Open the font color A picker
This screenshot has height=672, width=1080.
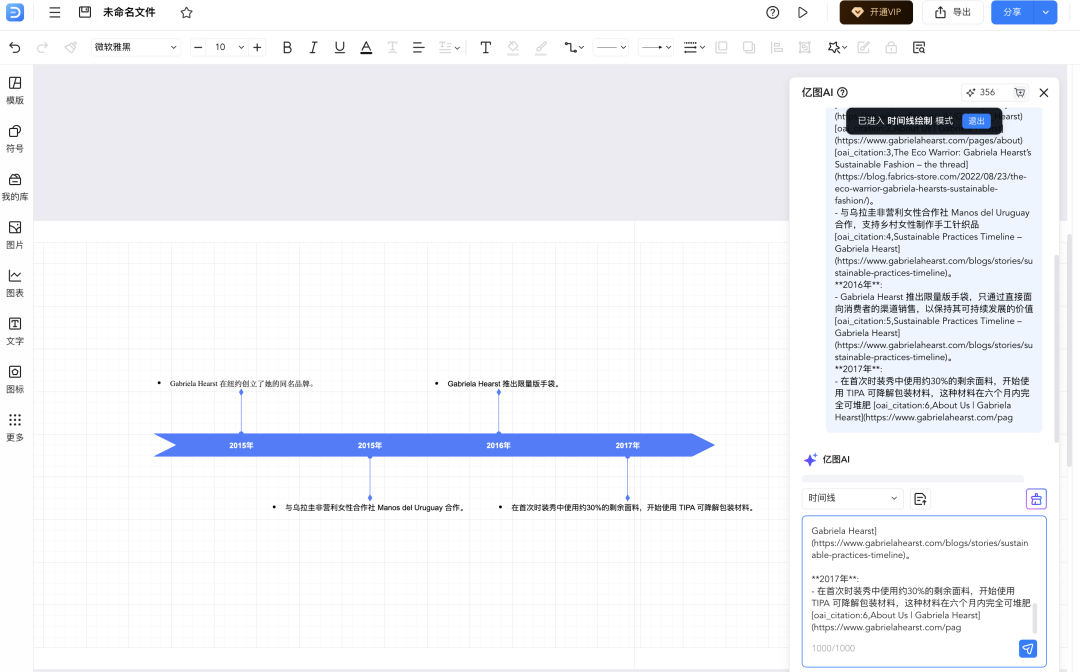pos(366,48)
